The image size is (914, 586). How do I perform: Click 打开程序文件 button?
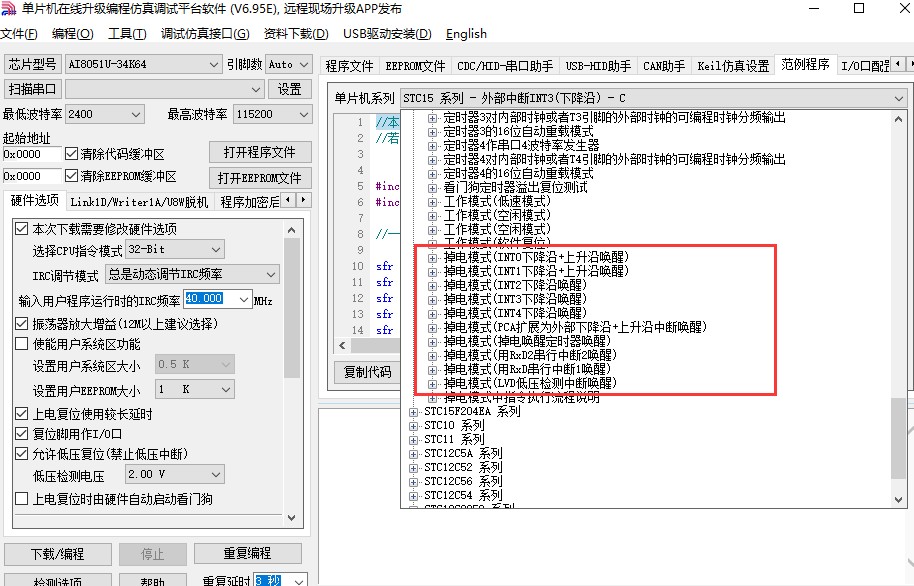pos(260,152)
